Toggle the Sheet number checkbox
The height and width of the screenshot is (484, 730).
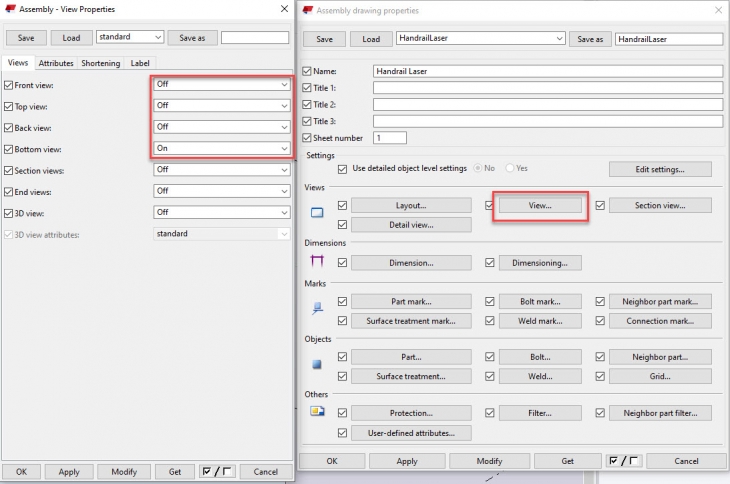pyautogui.click(x=307, y=138)
